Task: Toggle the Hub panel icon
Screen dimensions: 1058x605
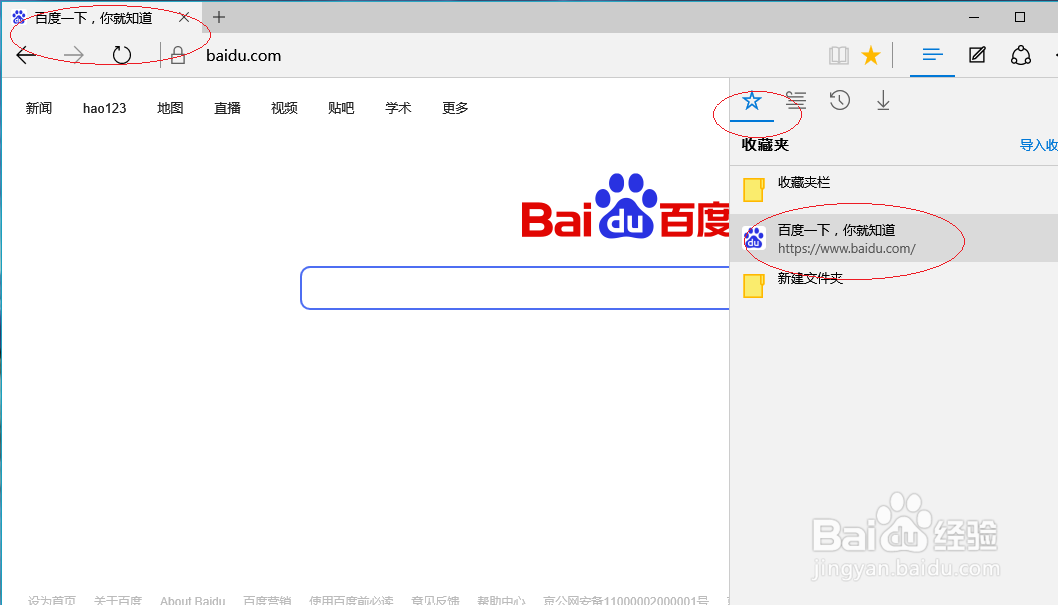Action: [932, 55]
